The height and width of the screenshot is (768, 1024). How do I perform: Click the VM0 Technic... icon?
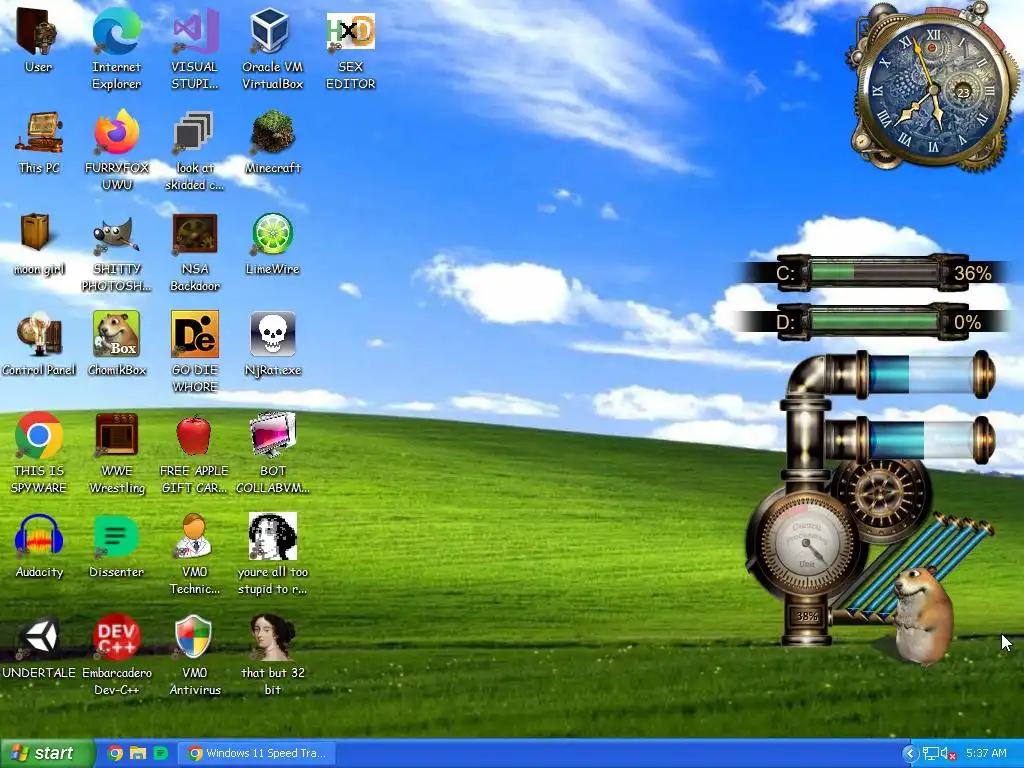pyautogui.click(x=193, y=536)
